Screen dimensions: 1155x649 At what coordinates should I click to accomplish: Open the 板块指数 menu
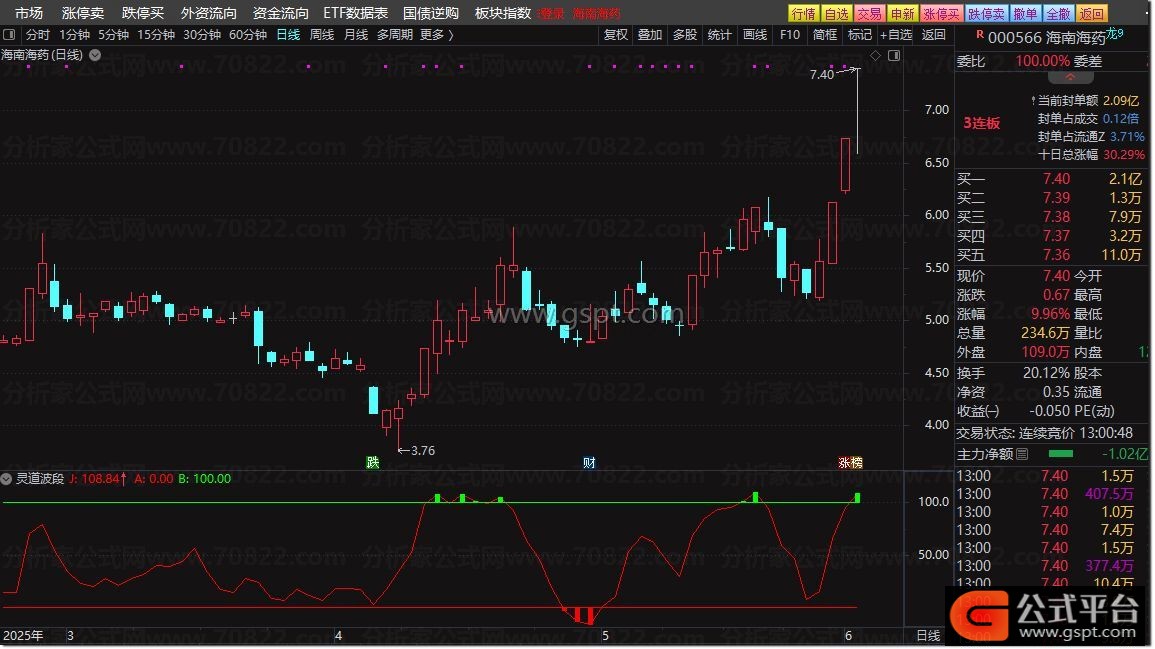click(x=503, y=13)
